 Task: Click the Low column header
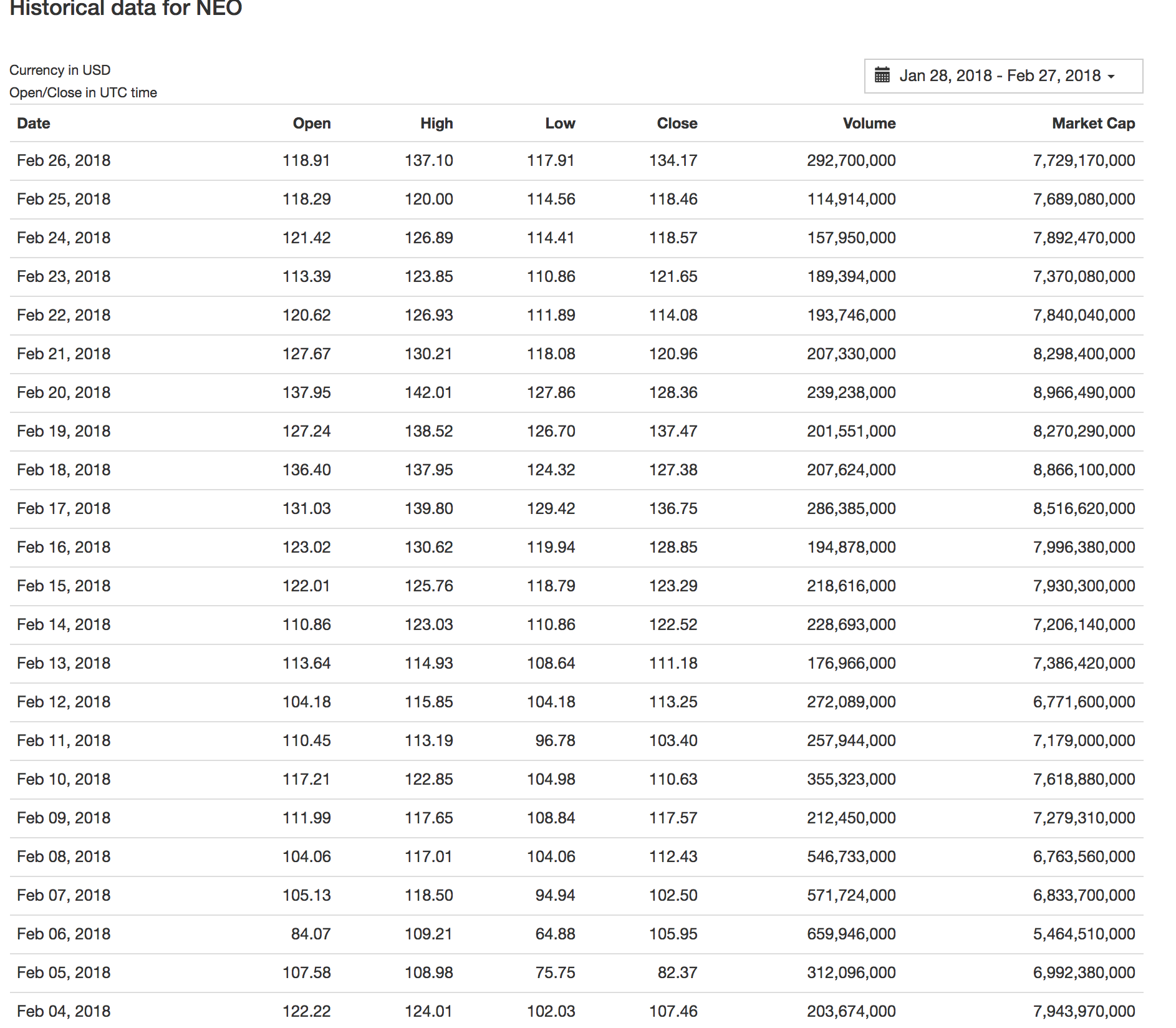point(560,124)
